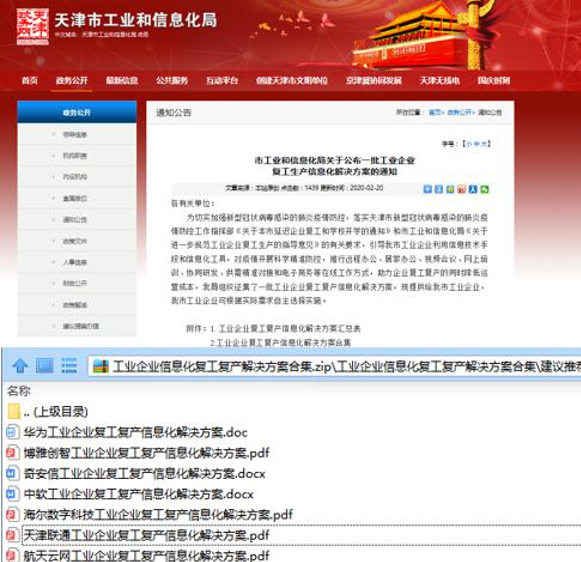
Task: Select large font size 大
Action: click(x=485, y=144)
